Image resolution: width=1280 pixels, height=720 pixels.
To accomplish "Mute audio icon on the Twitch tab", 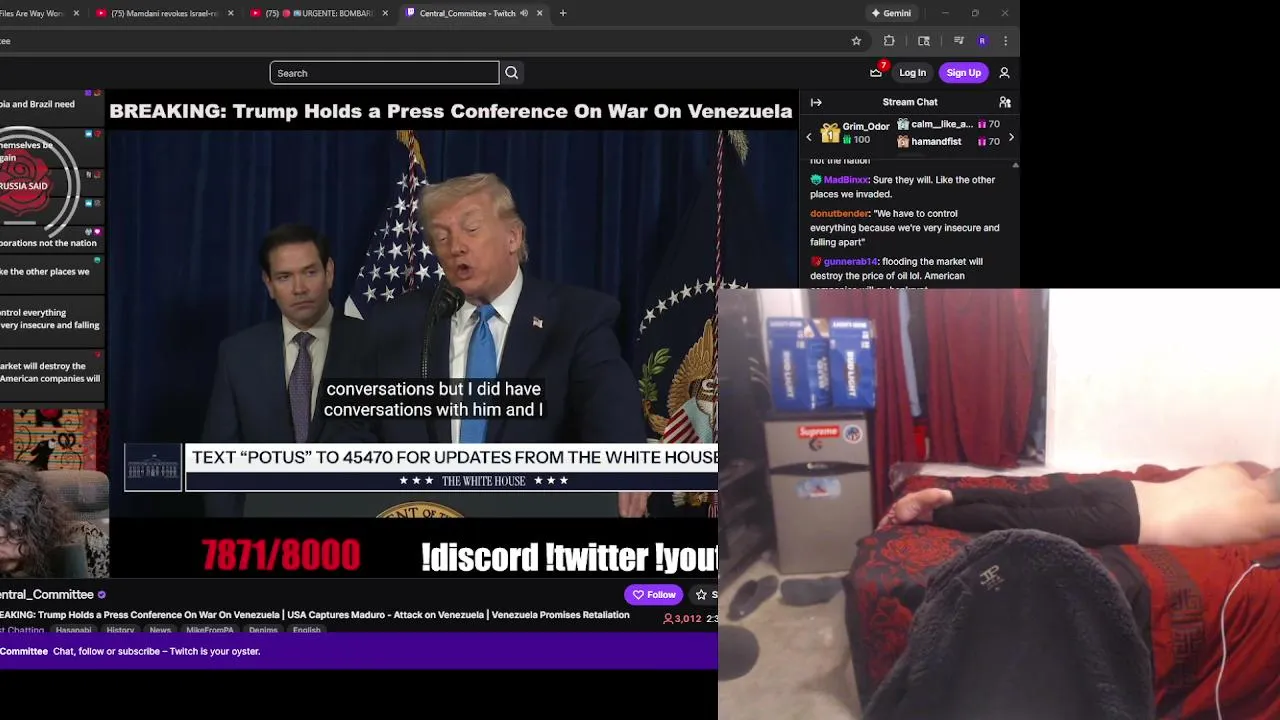I will (x=524, y=13).
